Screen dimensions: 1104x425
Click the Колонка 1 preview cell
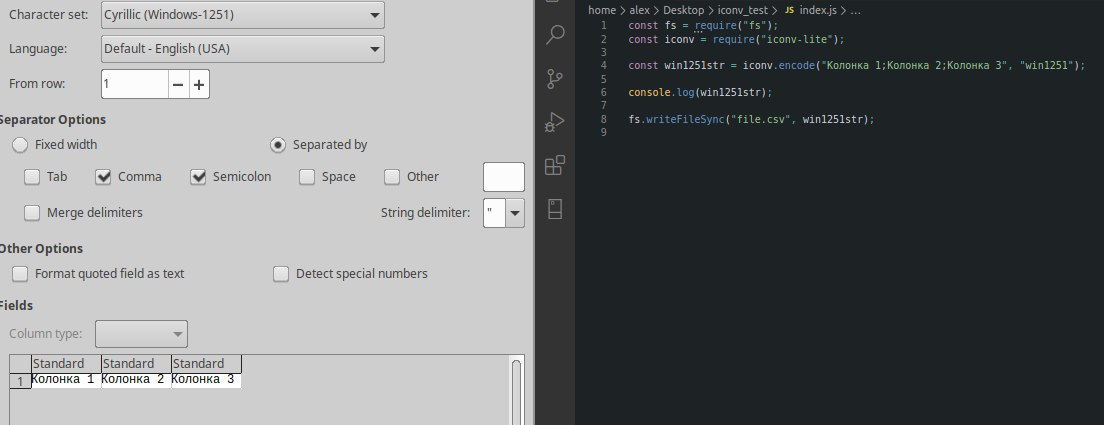point(66,380)
